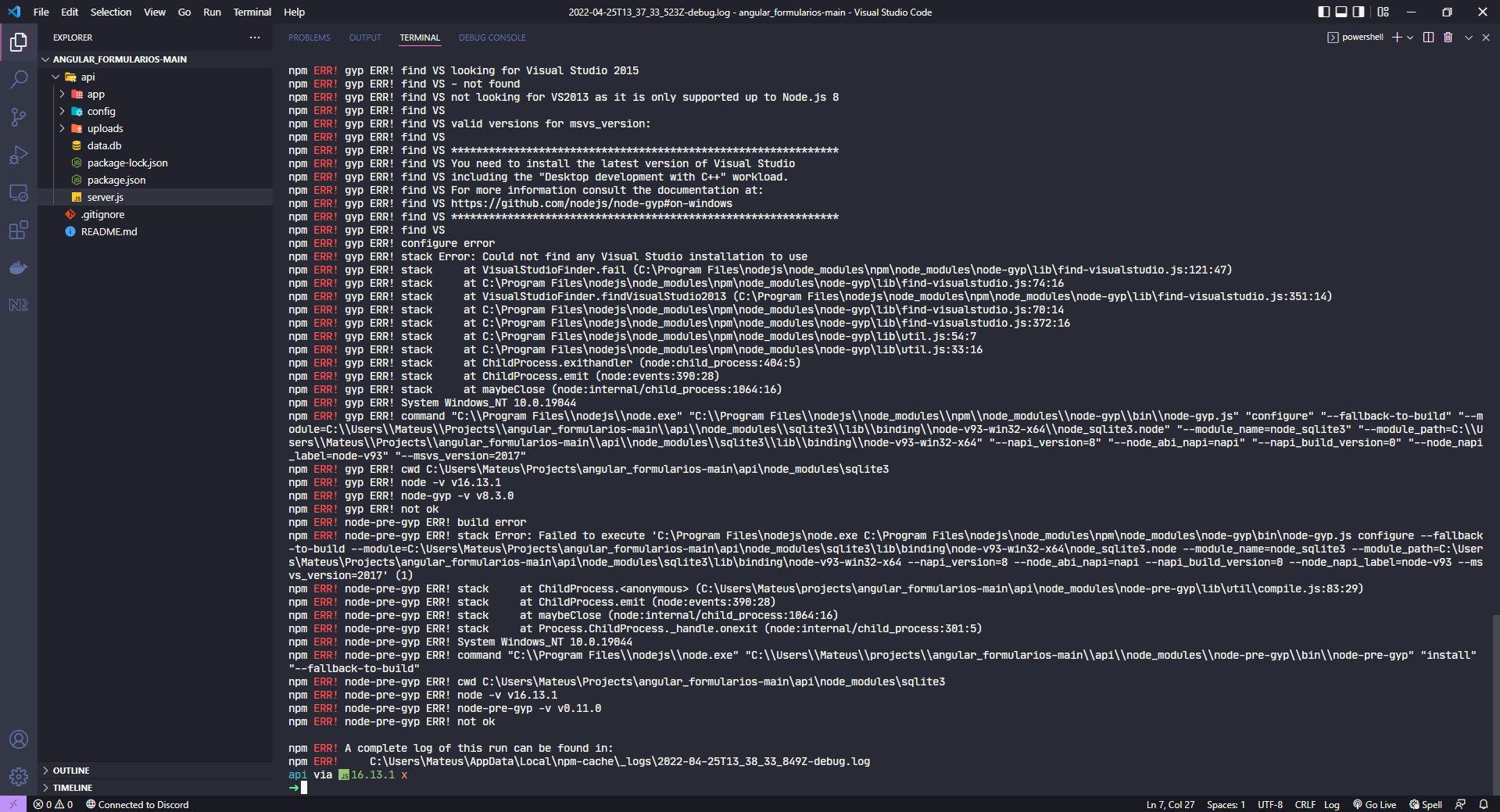Image resolution: width=1500 pixels, height=812 pixels.
Task: Expand the uploads folder
Action: pyautogui.click(x=105, y=128)
